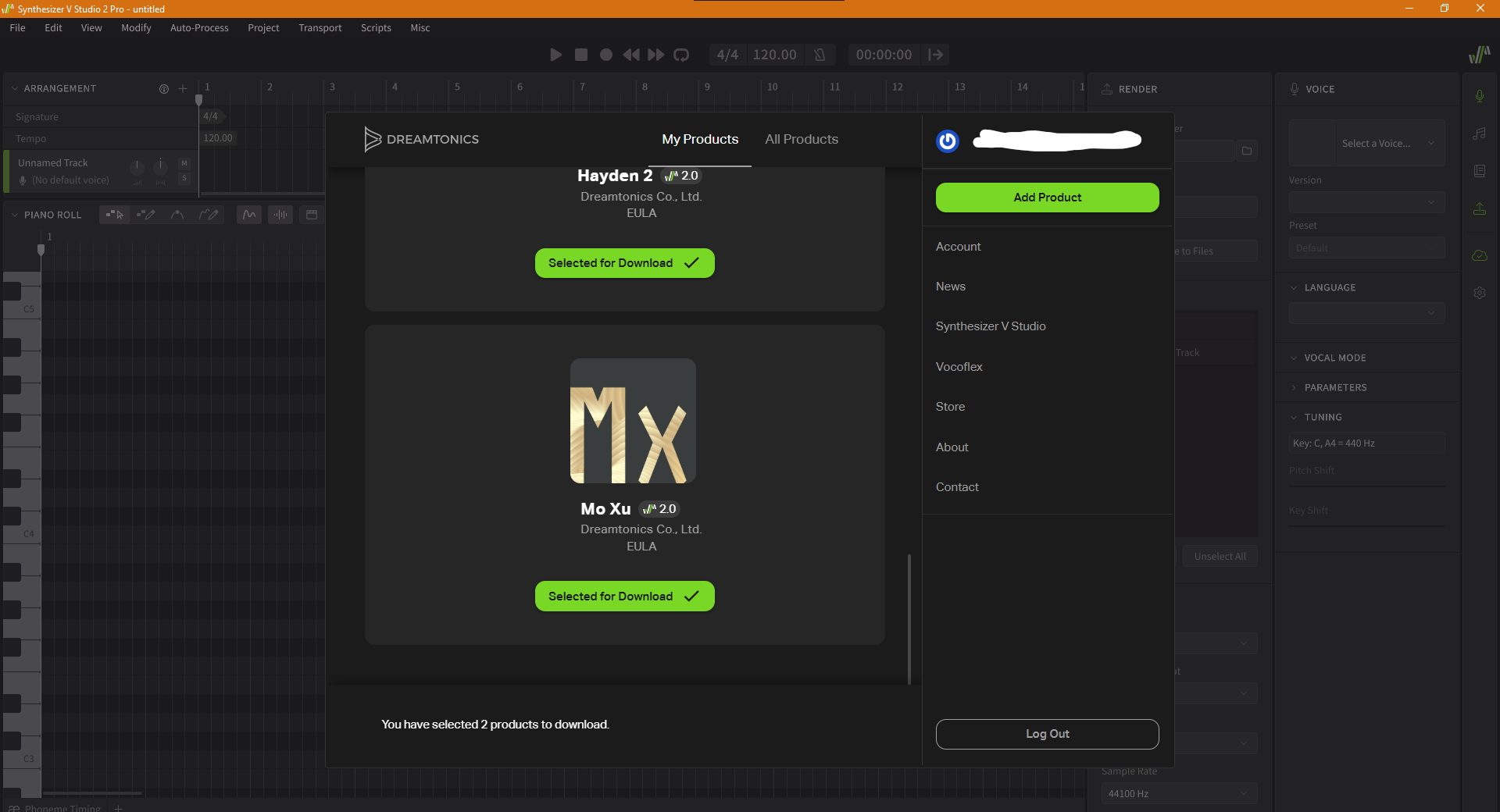The width and height of the screenshot is (1500, 812).
Task: Open the Scripts menu
Action: point(376,28)
